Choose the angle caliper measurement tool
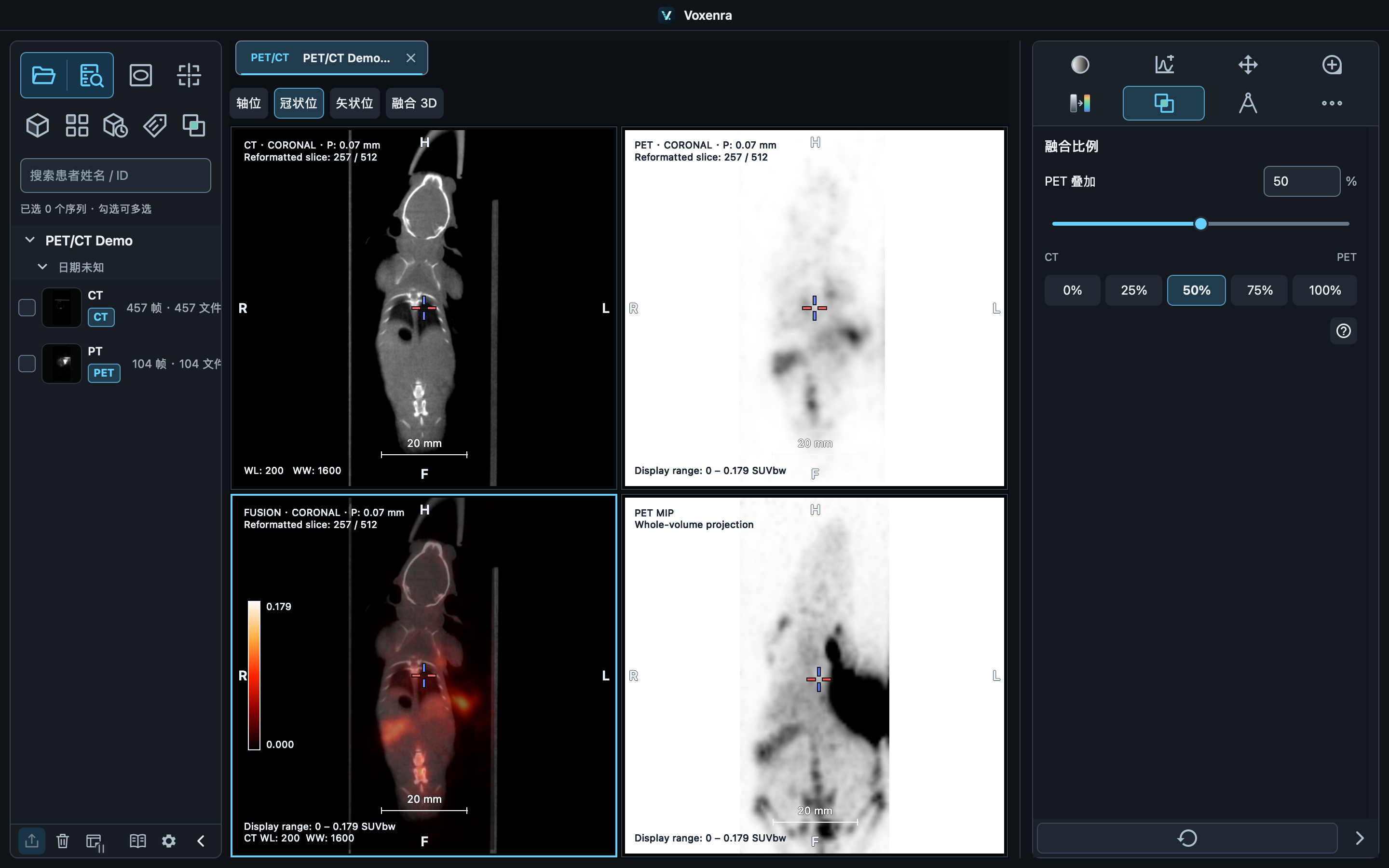This screenshot has height=868, width=1389. click(x=1248, y=103)
